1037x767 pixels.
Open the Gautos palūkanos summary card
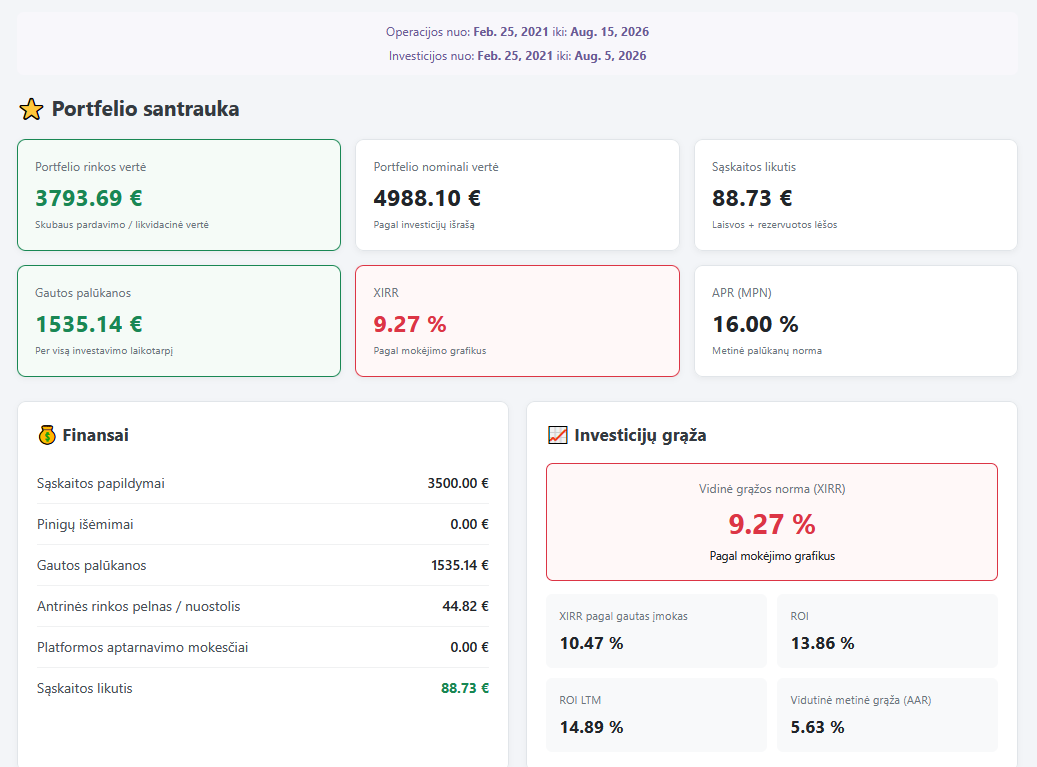point(179,321)
